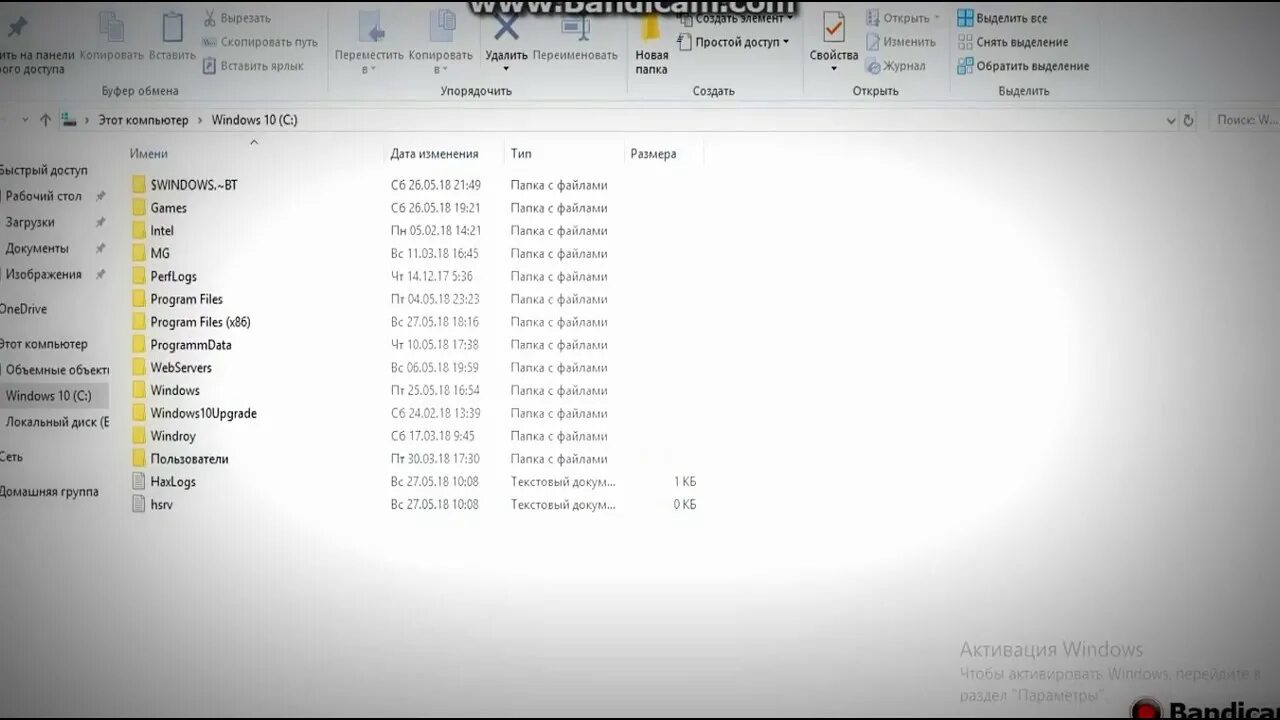Viewport: 1280px width, 720px height.
Task: Click the red Delete (Удалить) icon
Action: (507, 28)
